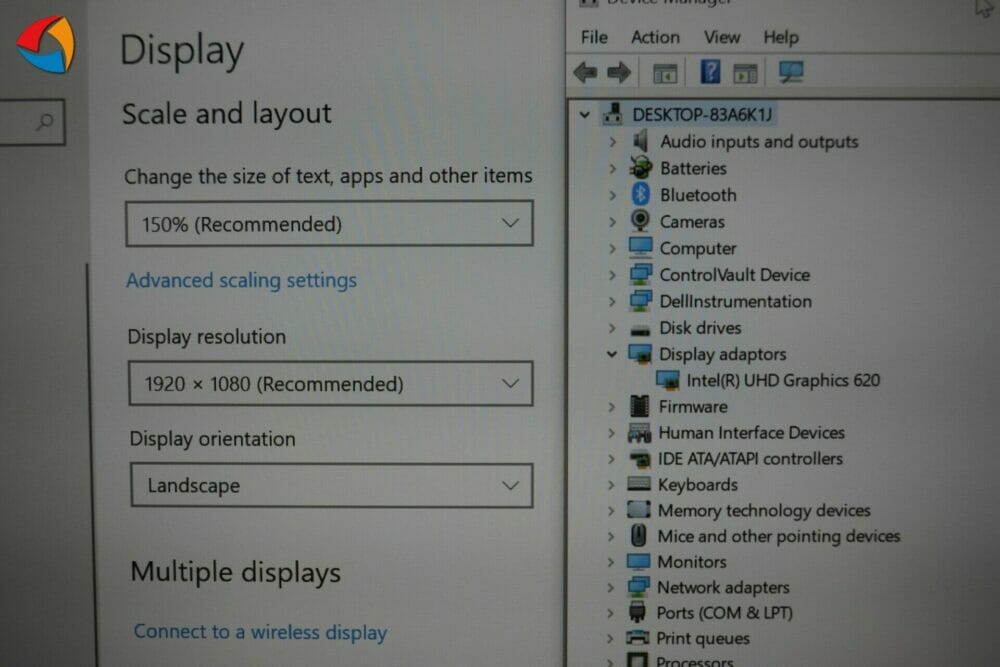This screenshot has width=1000, height=667.
Task: Expand the Batteries node
Action: click(x=613, y=168)
